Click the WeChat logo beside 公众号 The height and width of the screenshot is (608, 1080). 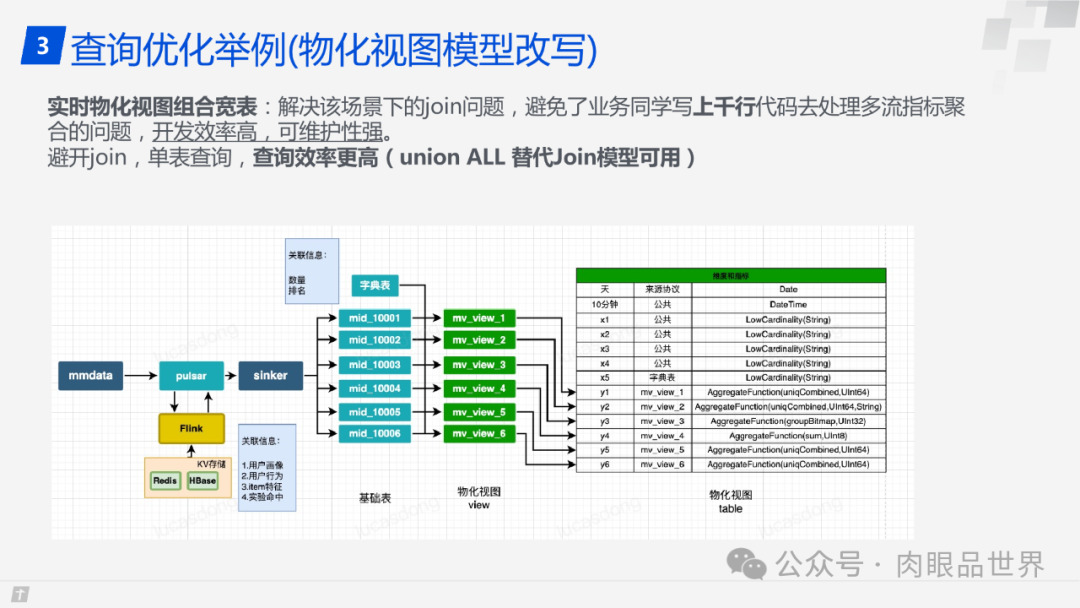coord(747,565)
